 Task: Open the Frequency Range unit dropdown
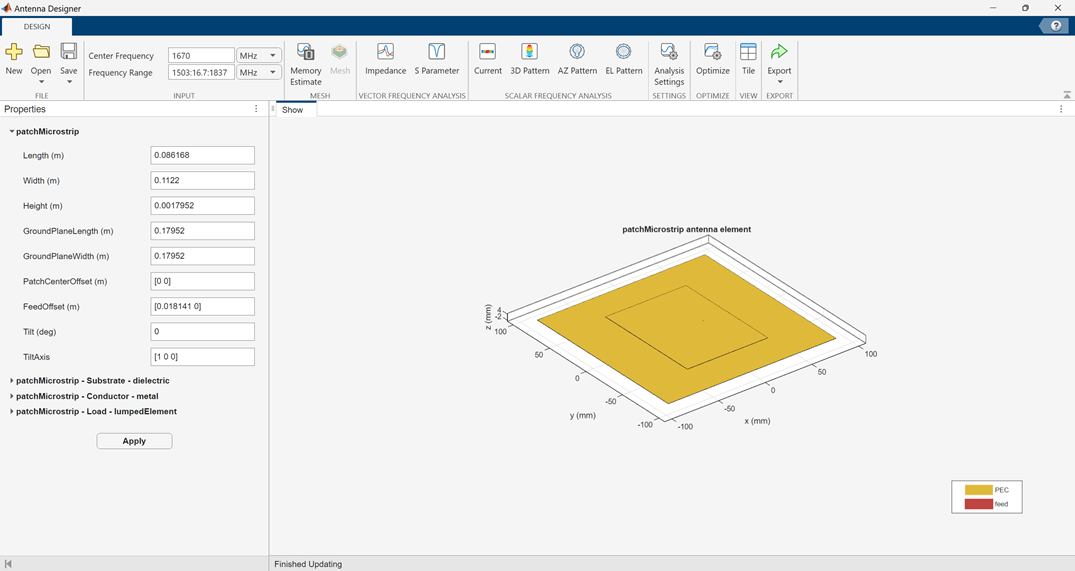click(x=259, y=73)
